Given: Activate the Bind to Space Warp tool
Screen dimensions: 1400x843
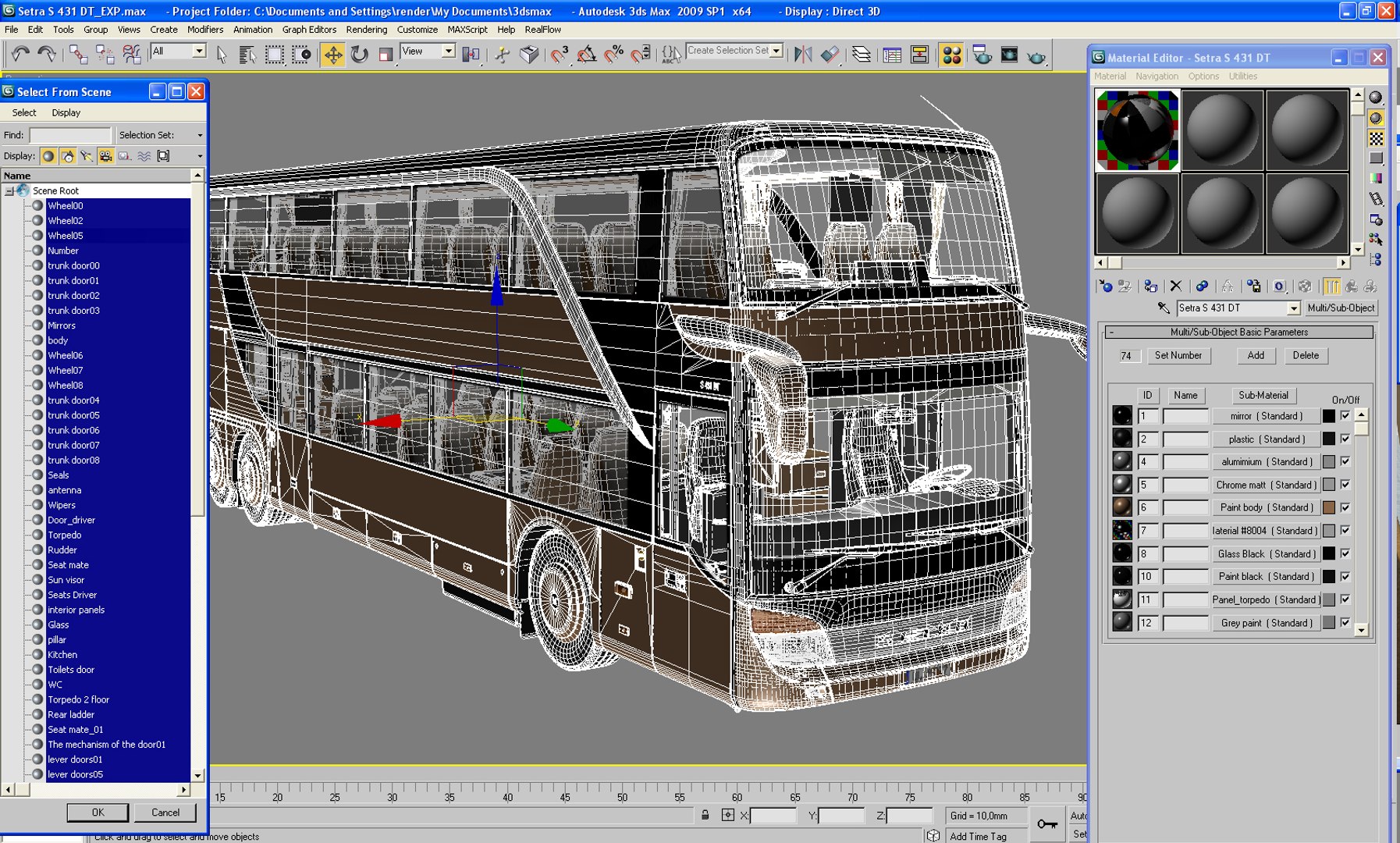Looking at the screenshot, I should coord(131,54).
